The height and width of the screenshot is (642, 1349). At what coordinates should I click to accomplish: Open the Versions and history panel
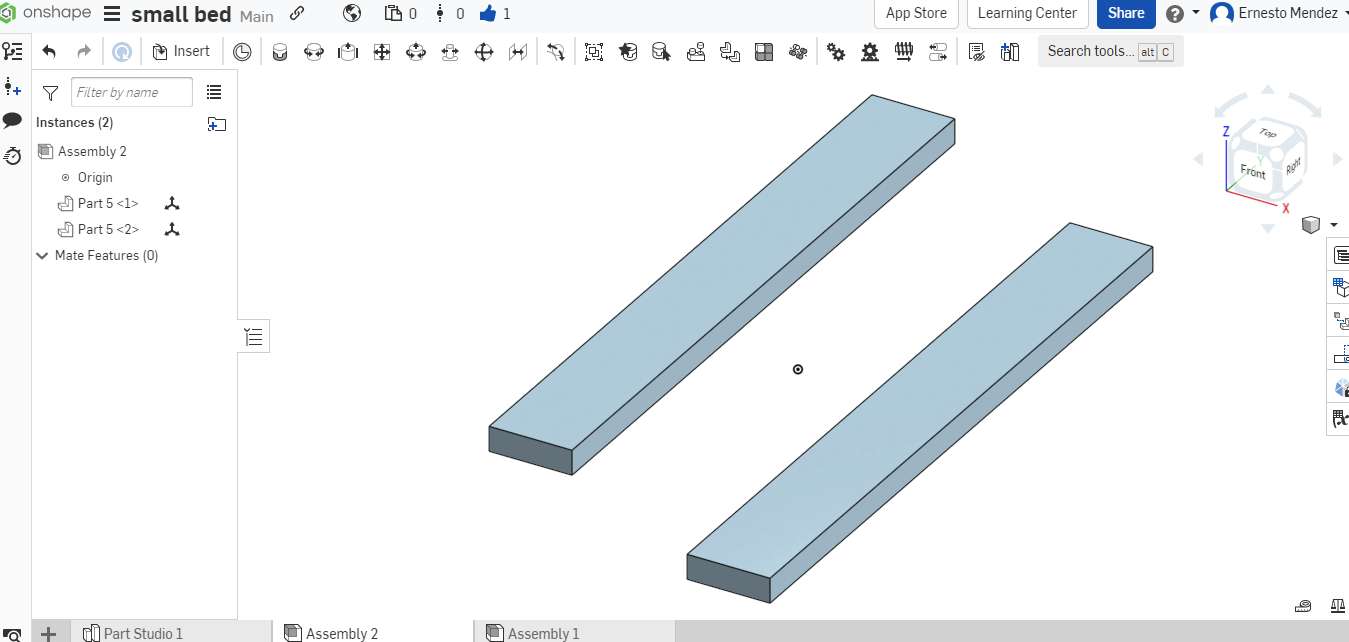coord(11,157)
